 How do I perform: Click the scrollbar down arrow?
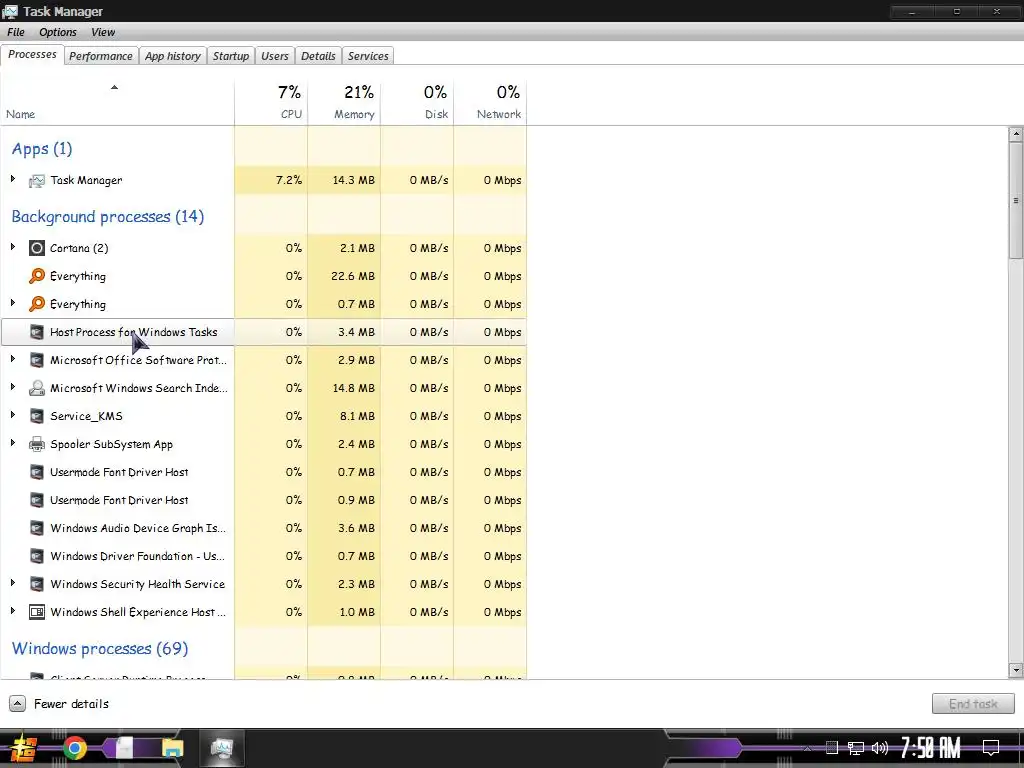1016,670
